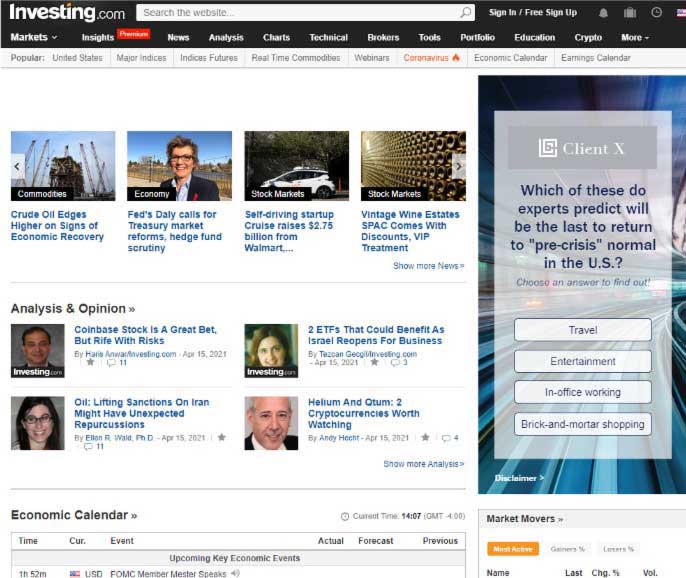Choose In-office working answer
The width and height of the screenshot is (686, 578).
(583, 392)
